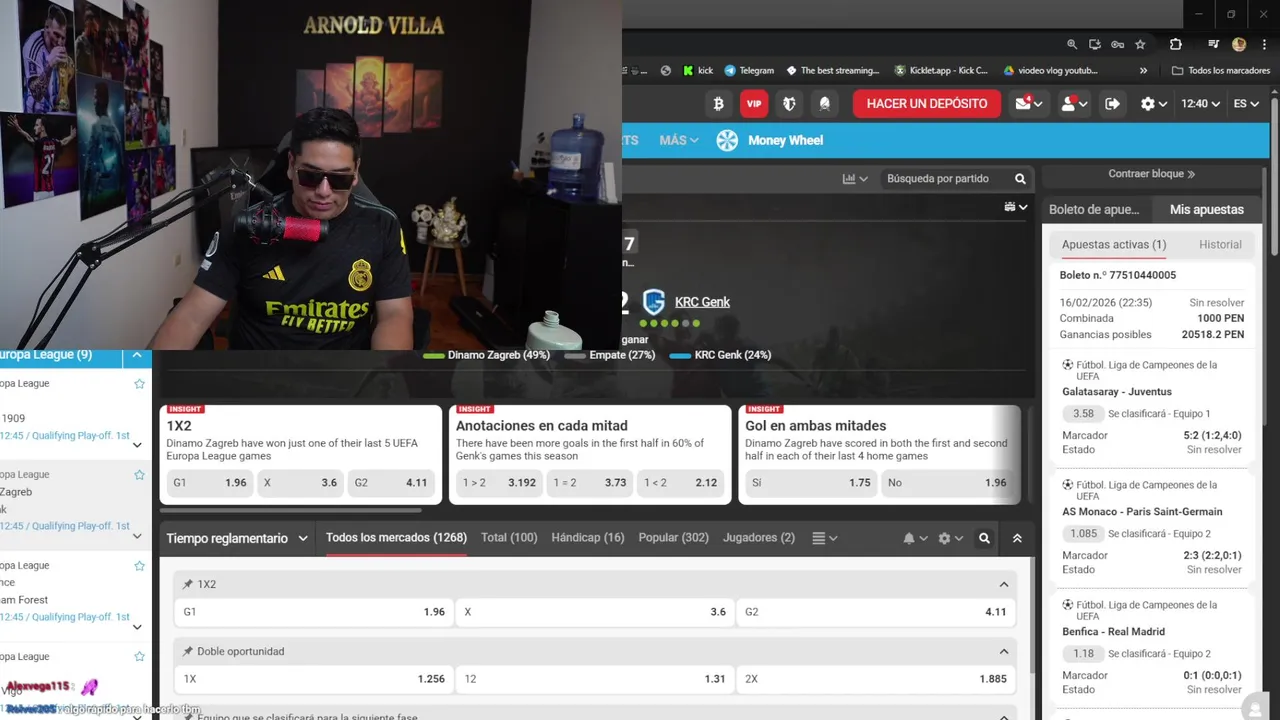
Task: Open the Tiempo reglamentario dropdown
Action: pyautogui.click(x=237, y=538)
